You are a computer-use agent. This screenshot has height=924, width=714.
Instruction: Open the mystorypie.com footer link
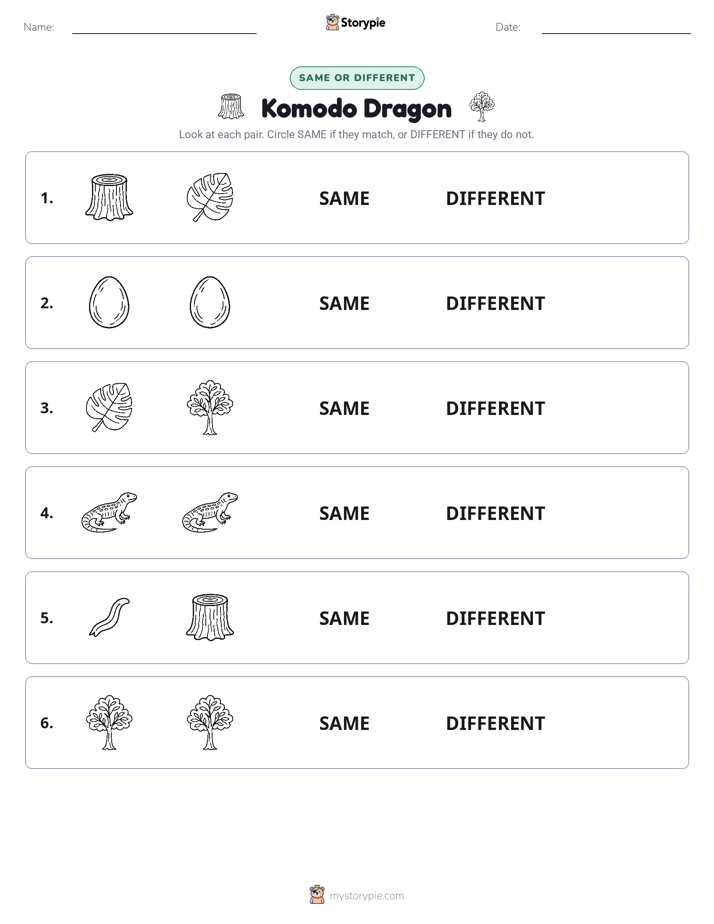pyautogui.click(x=366, y=896)
